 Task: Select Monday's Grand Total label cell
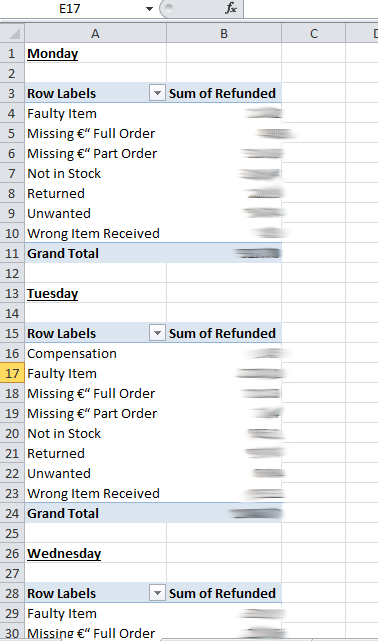click(95, 253)
